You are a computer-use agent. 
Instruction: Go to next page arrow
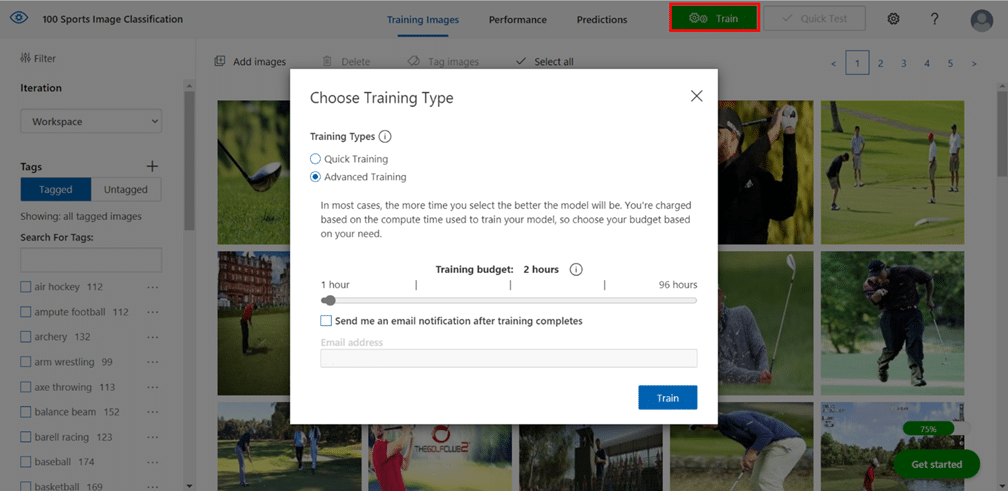pos(974,64)
